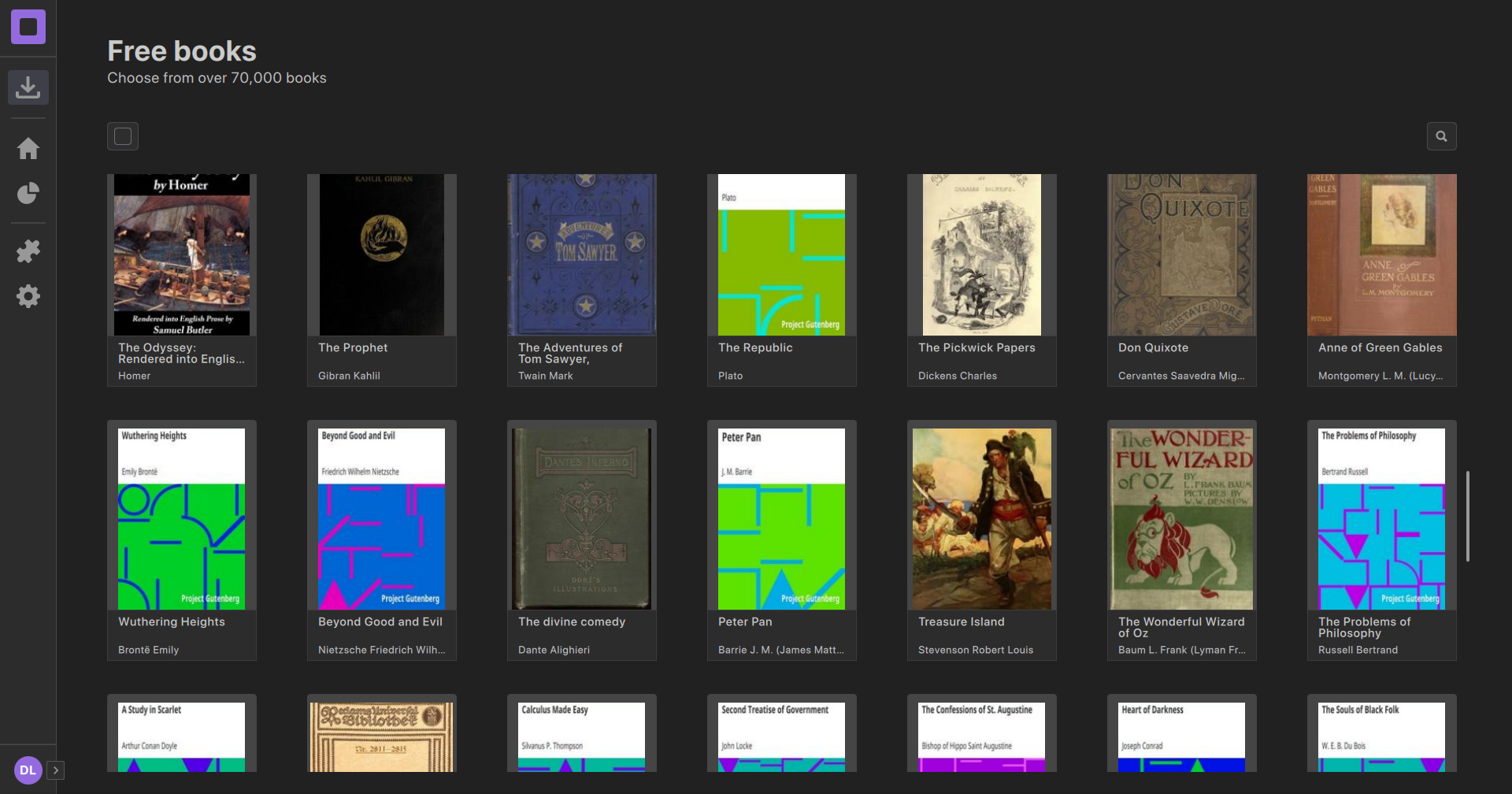The height and width of the screenshot is (794, 1512).
Task: Click the author name 'Russell Bertrand'
Action: click(x=1358, y=650)
